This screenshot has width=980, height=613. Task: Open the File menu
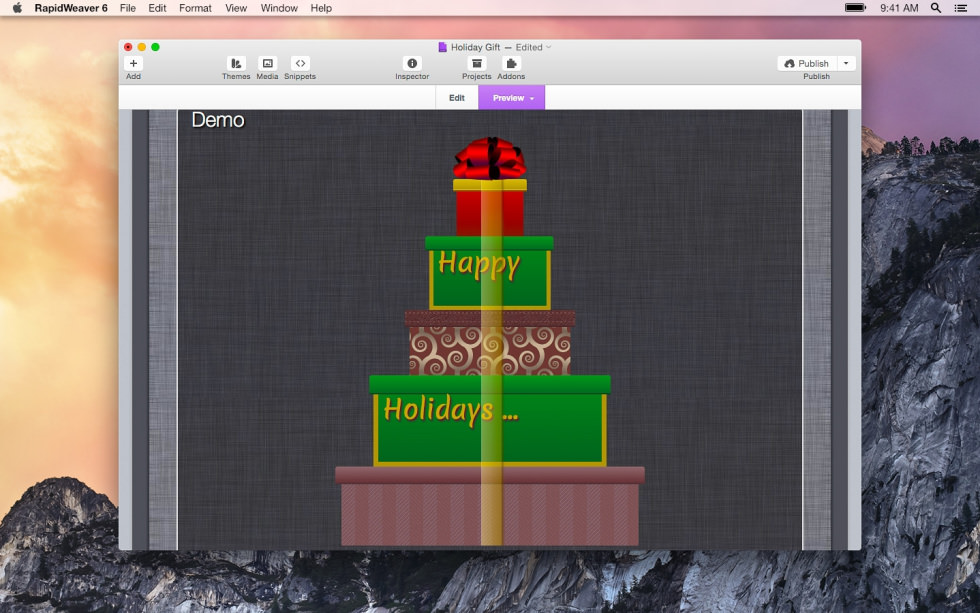(x=128, y=8)
